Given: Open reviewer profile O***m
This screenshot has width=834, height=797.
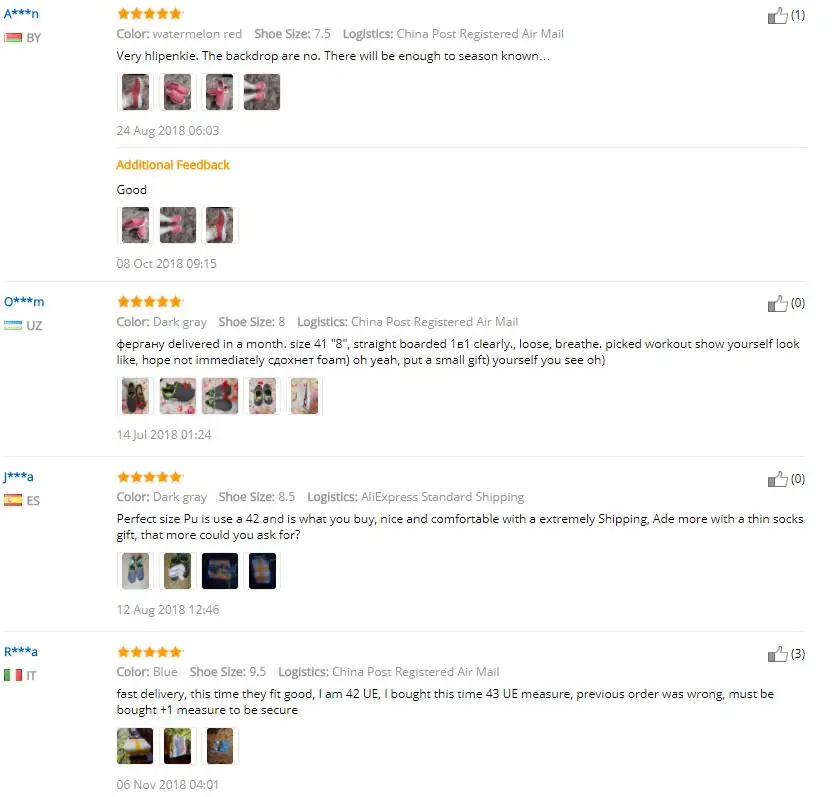Looking at the screenshot, I should point(24,302).
